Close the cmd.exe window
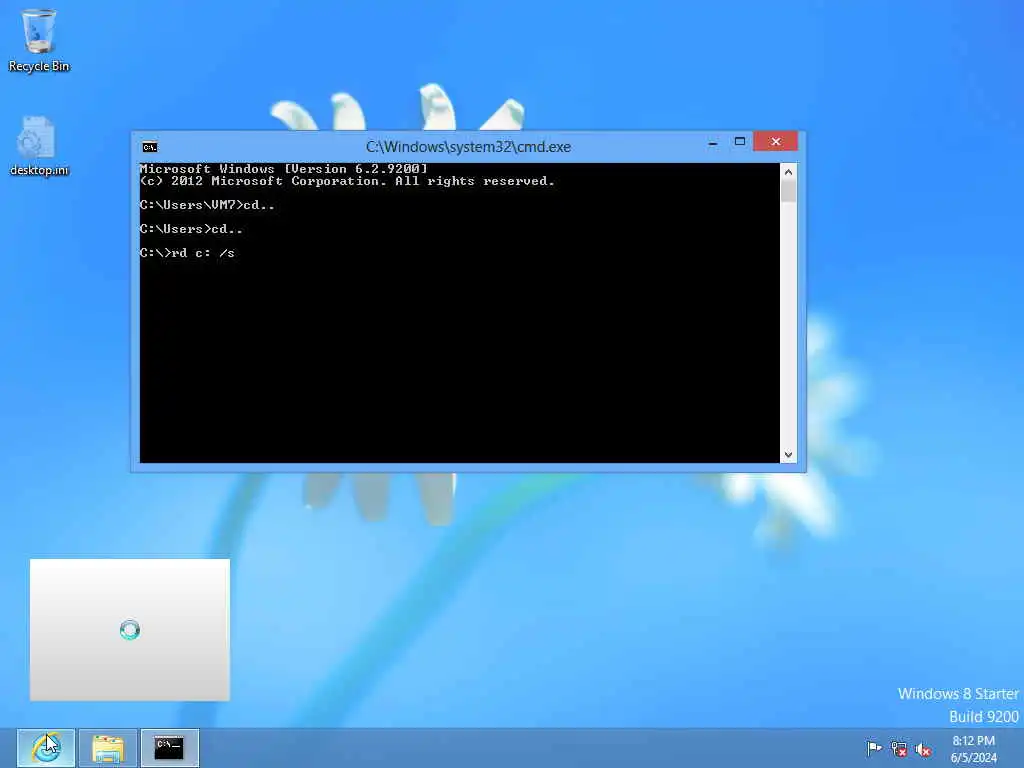 (775, 141)
